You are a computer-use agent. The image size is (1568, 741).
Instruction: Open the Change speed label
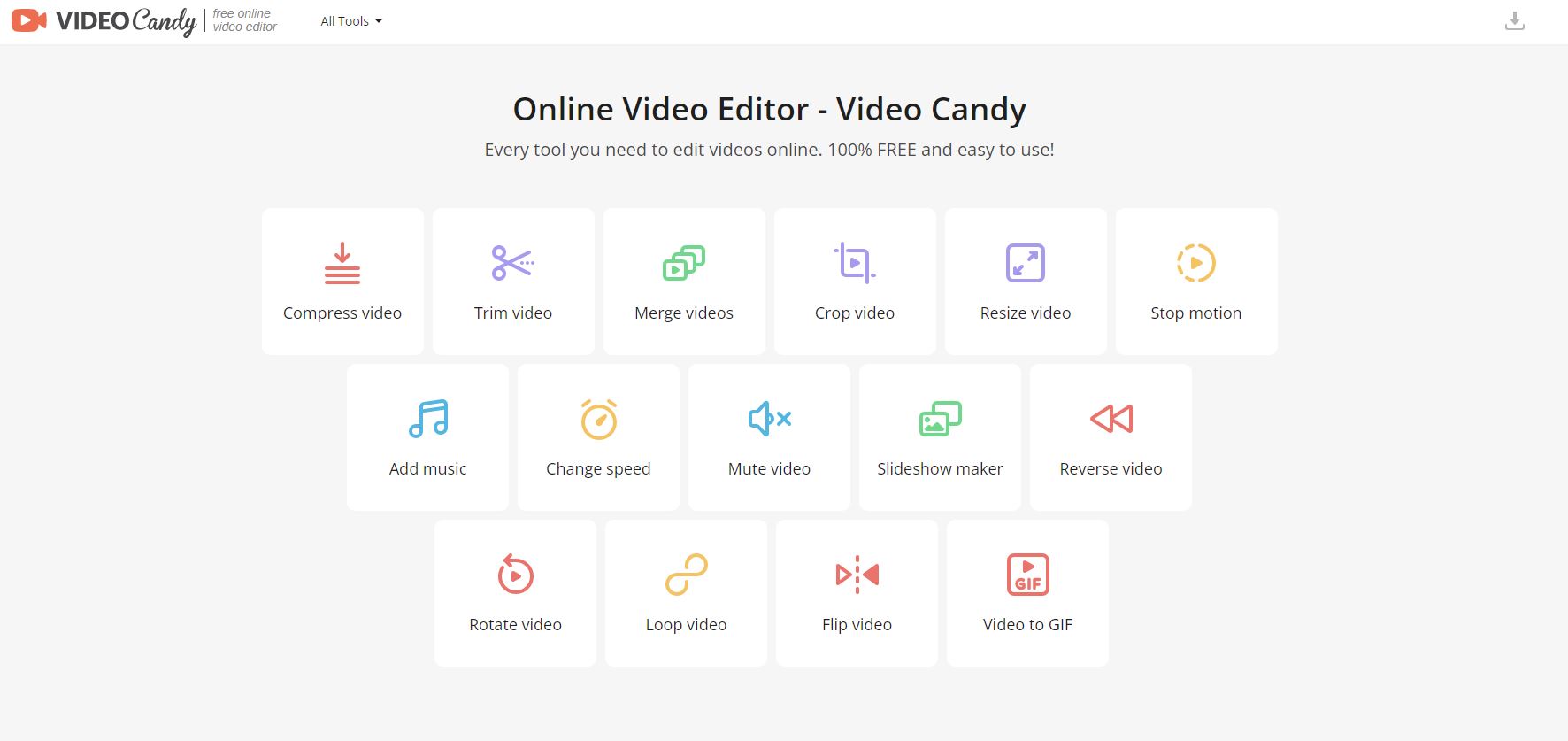(x=598, y=469)
